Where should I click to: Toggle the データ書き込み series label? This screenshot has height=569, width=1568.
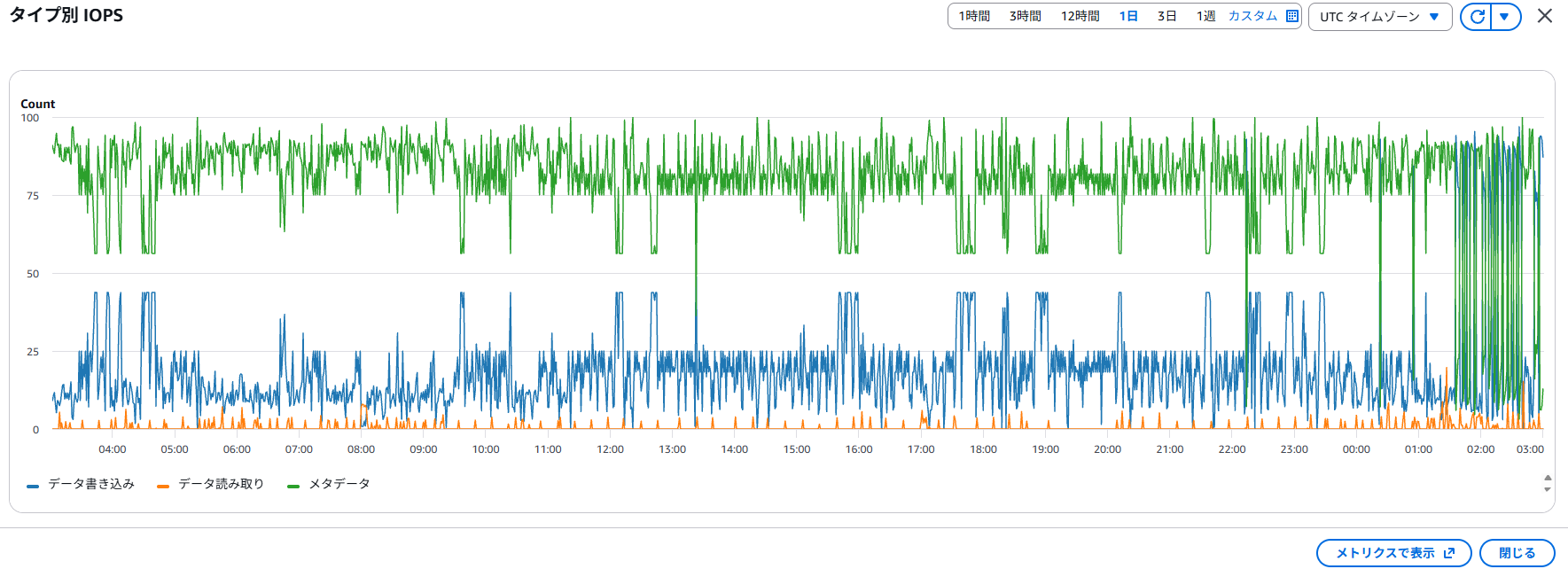tap(91, 484)
